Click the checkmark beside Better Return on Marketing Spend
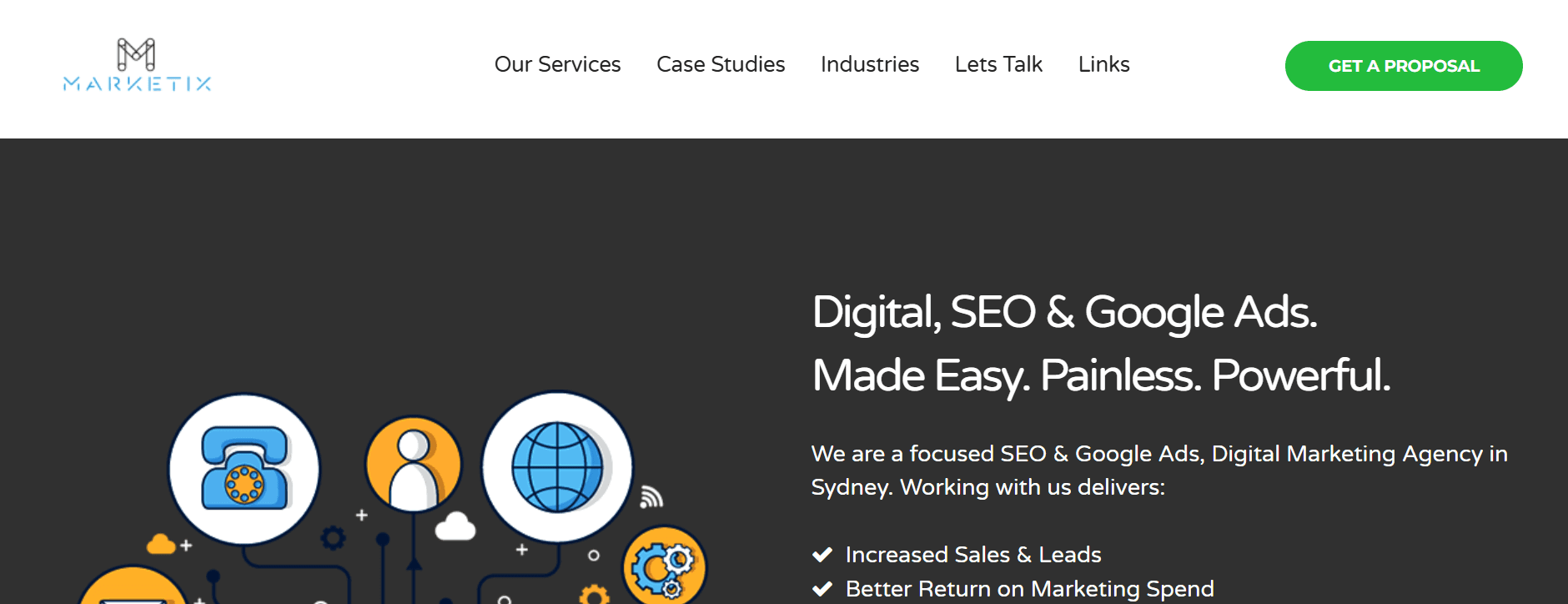 (822, 587)
